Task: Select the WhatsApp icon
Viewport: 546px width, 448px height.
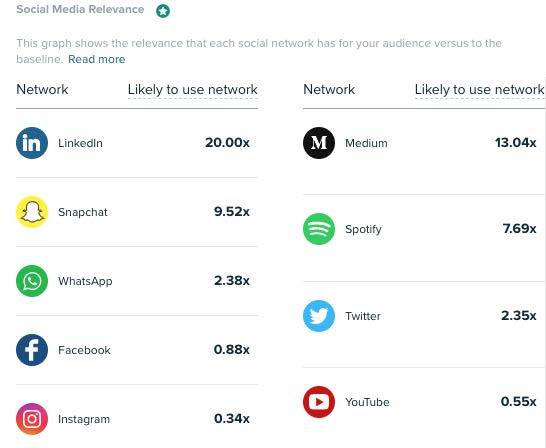Action: (32, 281)
